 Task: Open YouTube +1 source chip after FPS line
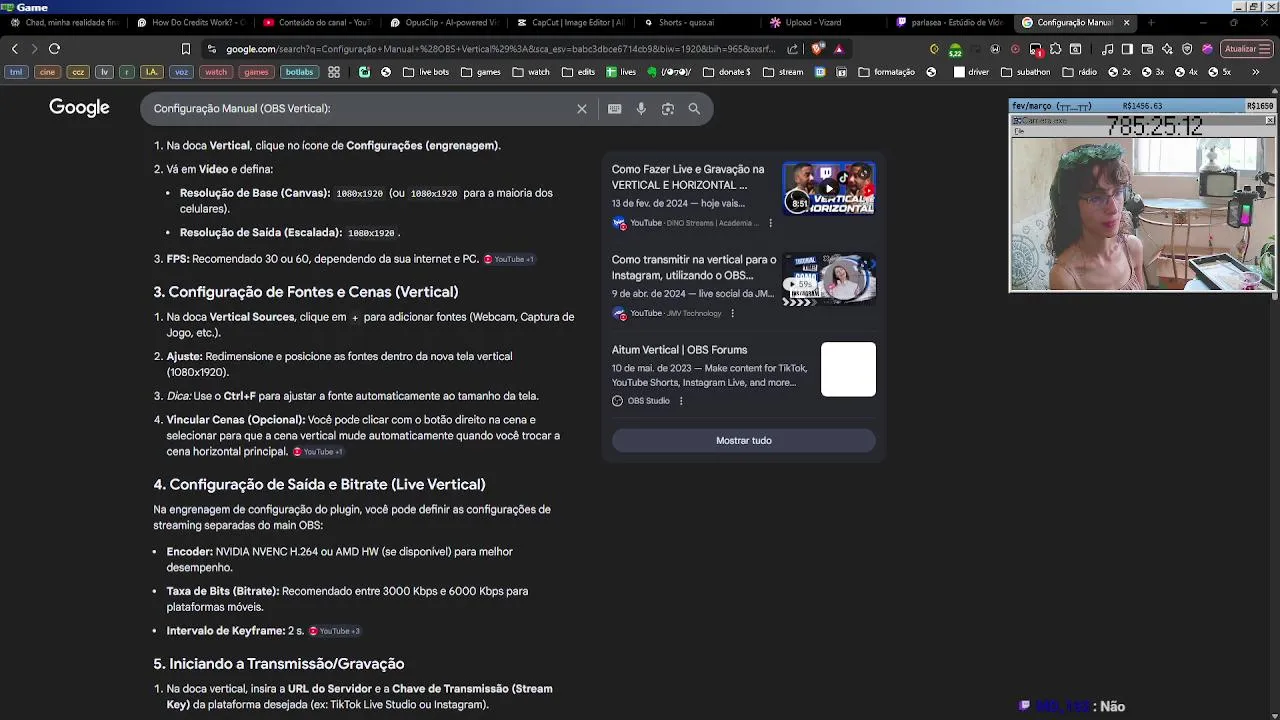coord(509,259)
